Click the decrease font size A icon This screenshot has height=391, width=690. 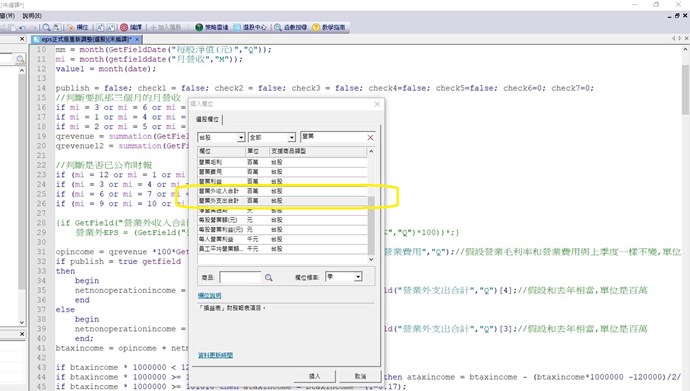pyautogui.click(x=110, y=27)
